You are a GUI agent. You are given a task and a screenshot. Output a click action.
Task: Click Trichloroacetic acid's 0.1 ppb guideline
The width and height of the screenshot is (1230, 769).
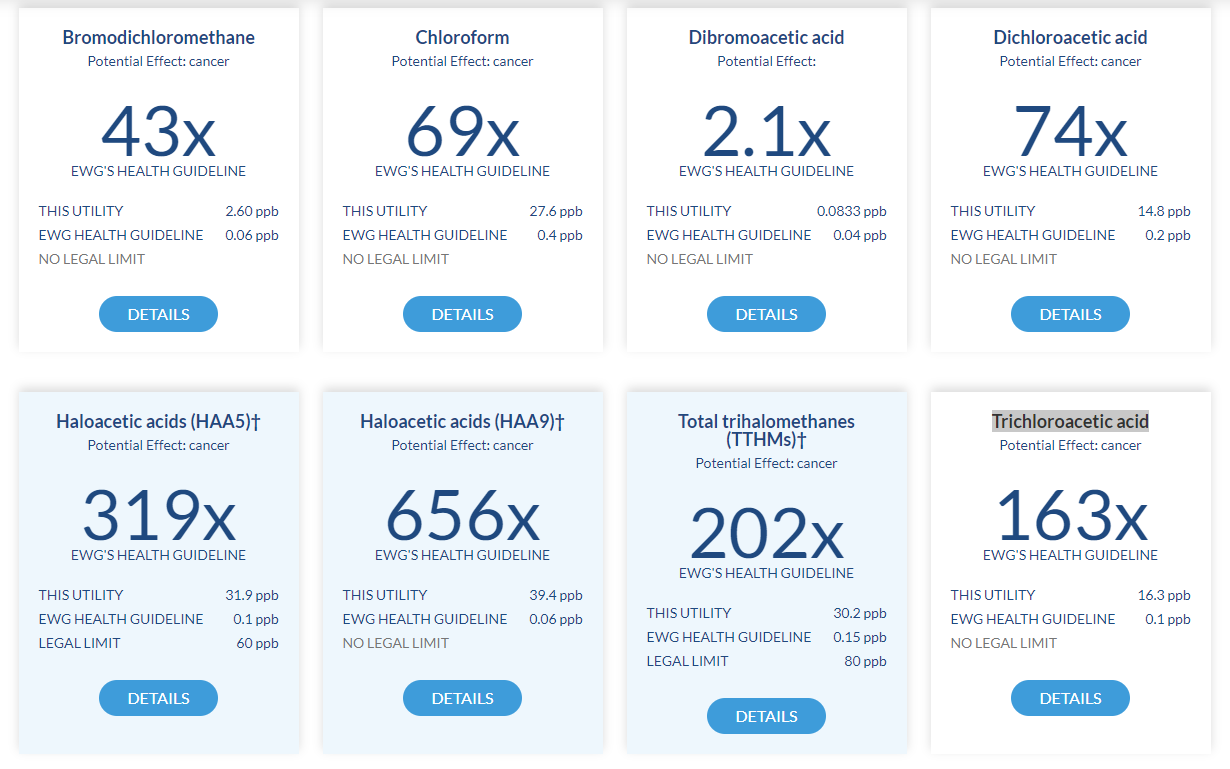click(x=1168, y=619)
